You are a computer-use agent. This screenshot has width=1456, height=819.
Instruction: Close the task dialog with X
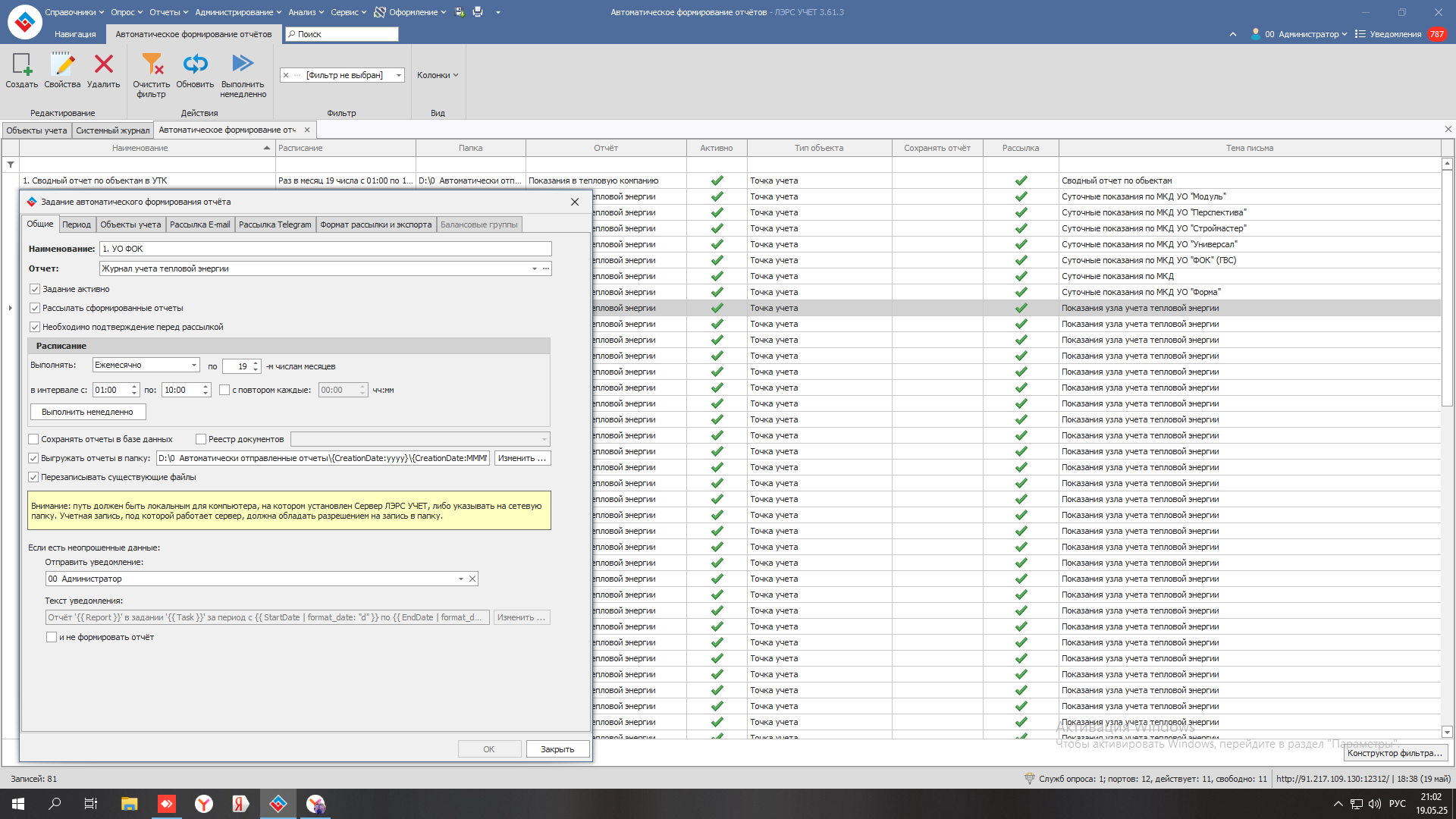(x=575, y=202)
